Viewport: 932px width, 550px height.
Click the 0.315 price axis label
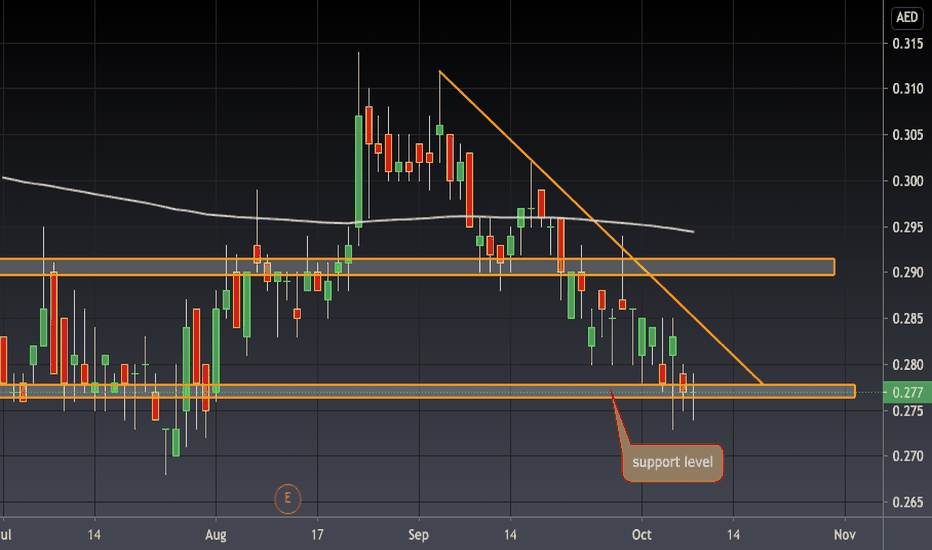(x=908, y=43)
